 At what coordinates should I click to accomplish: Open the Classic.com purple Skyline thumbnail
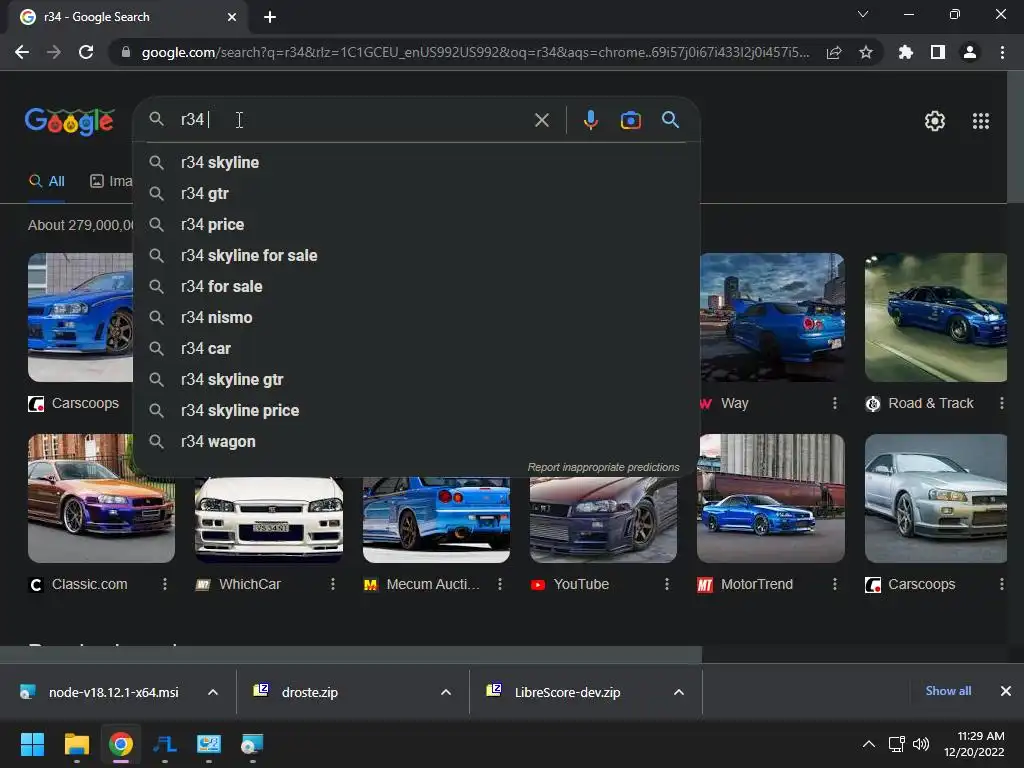(101, 498)
